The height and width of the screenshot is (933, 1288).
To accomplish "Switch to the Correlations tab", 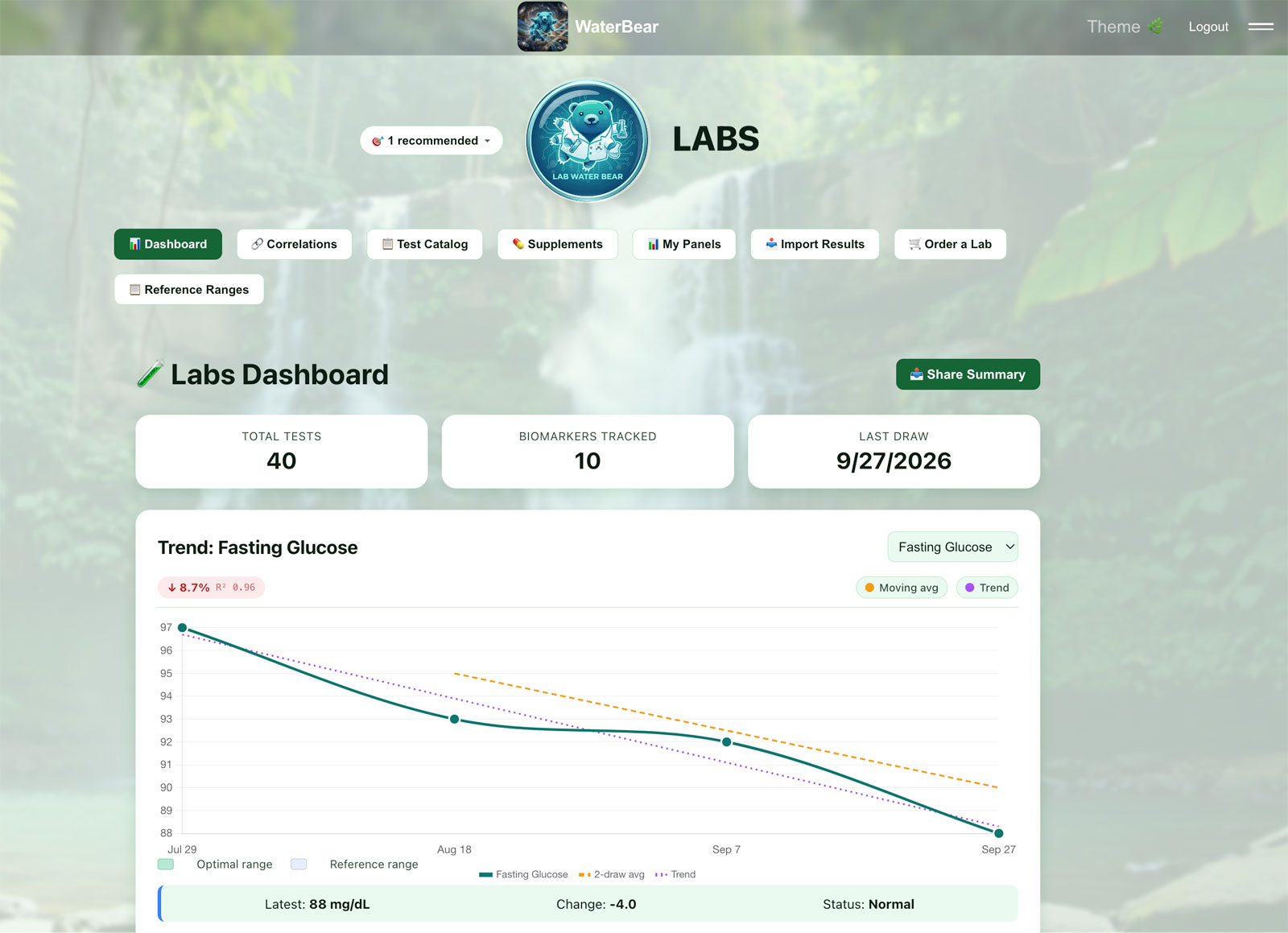I will tap(294, 244).
